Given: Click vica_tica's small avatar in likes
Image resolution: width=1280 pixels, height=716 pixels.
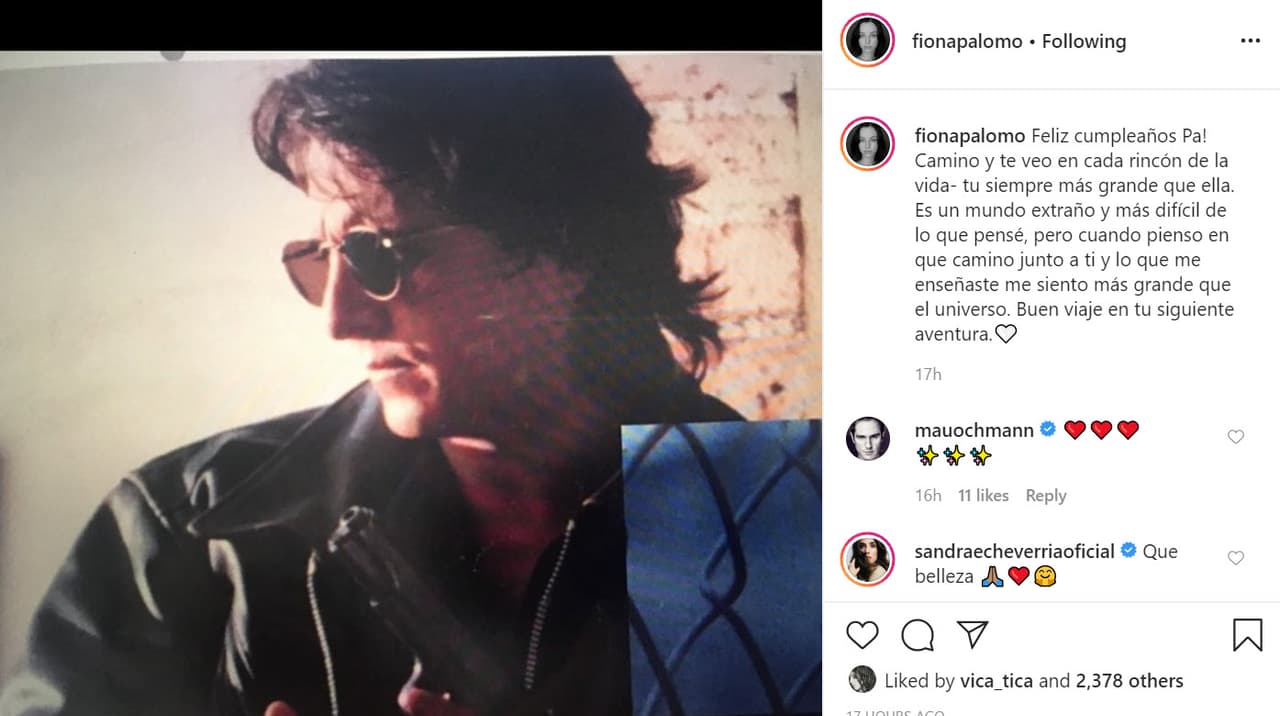Looking at the screenshot, I should point(862,680).
